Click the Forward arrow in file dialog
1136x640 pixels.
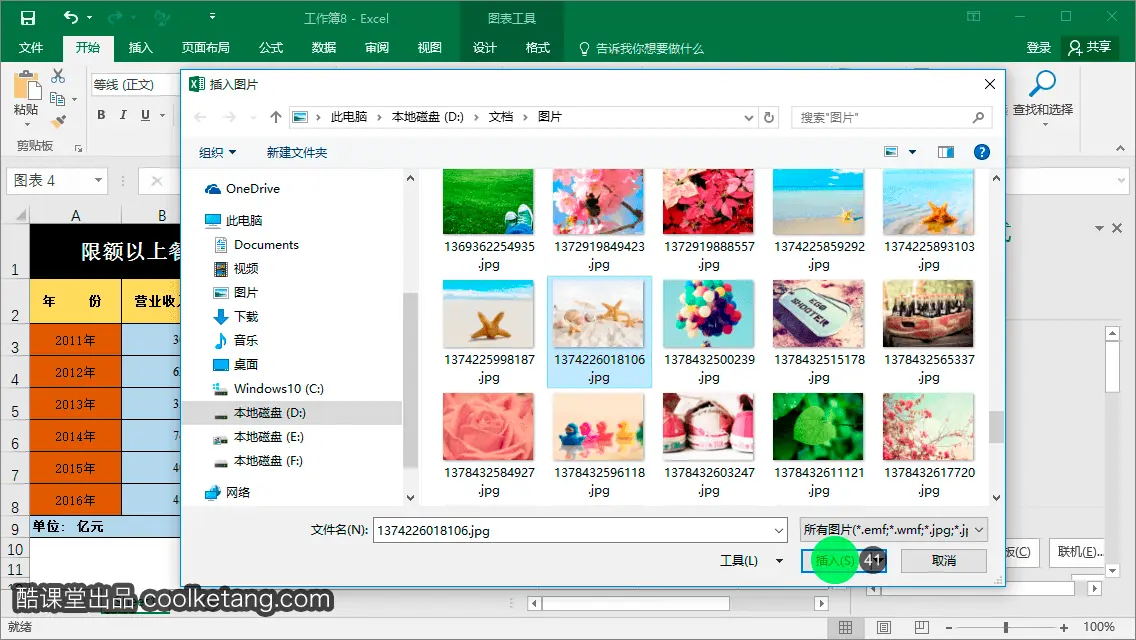229,117
